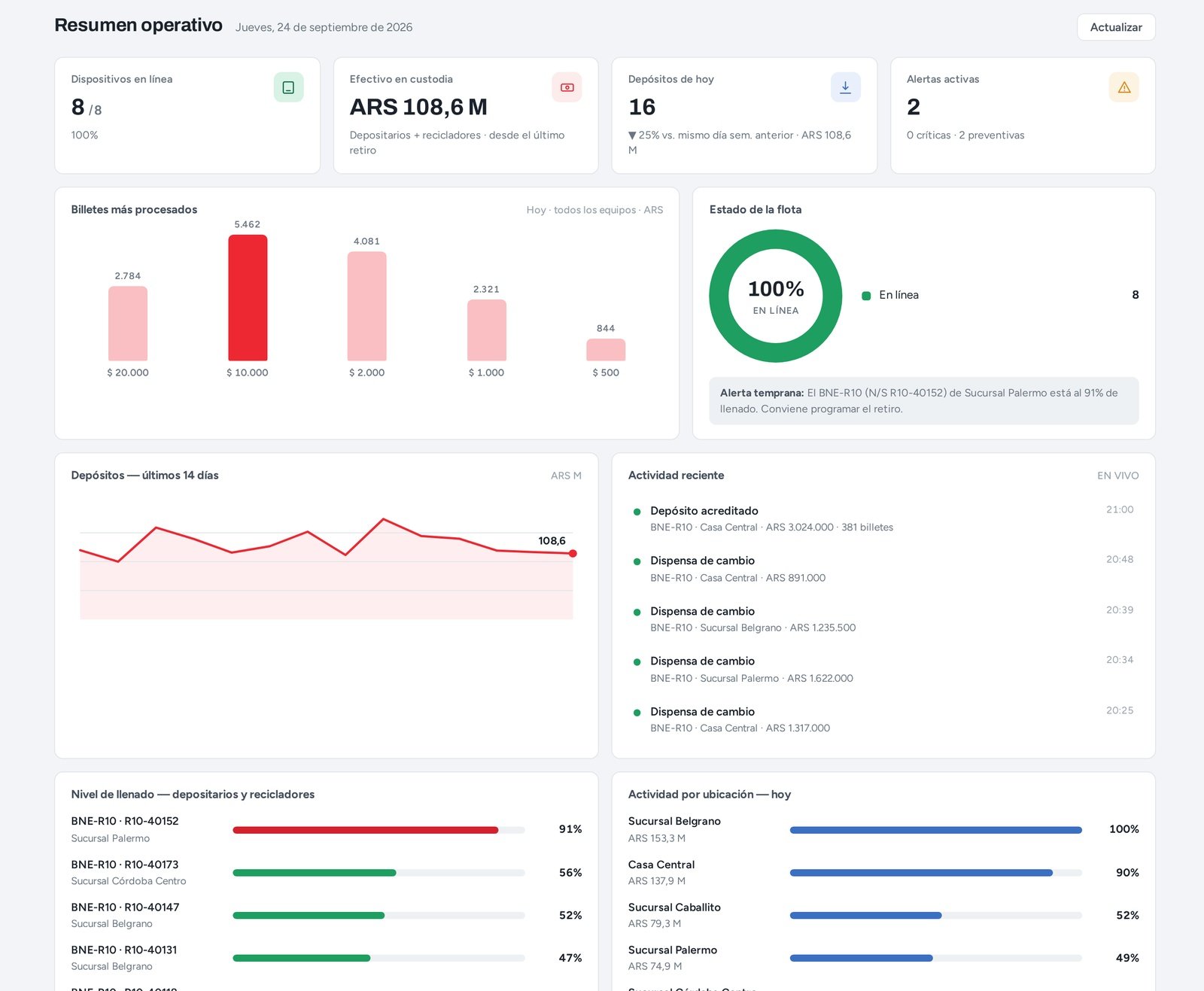Select the $ 20.000 bar in the banknote chart
Viewport: 1204px width, 991px height.
coord(128,324)
